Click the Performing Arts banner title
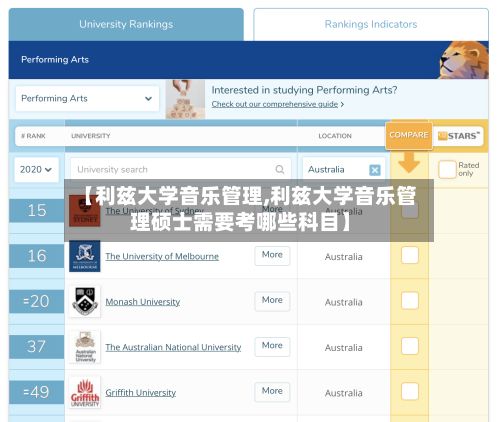The image size is (500, 422). pyautogui.click(x=55, y=60)
